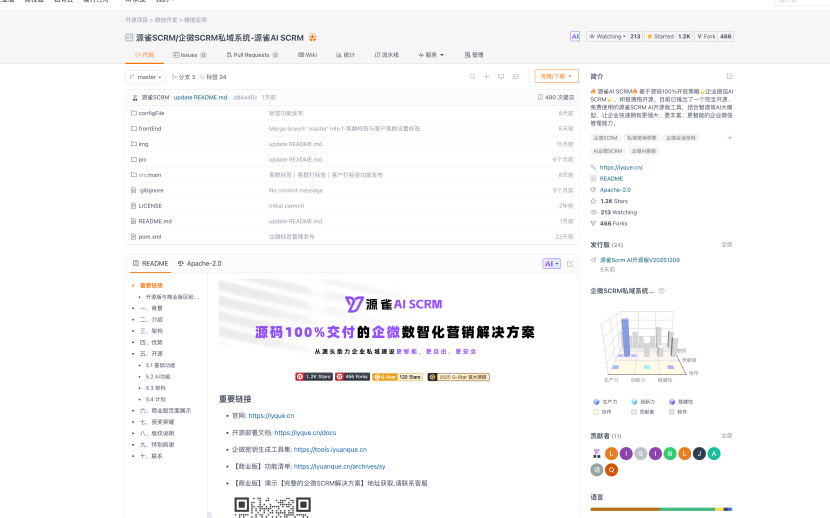Image resolution: width=830 pixels, height=518 pixels.
Task: Open the https://tools.iyuanque.cn link
Action: click(330, 449)
